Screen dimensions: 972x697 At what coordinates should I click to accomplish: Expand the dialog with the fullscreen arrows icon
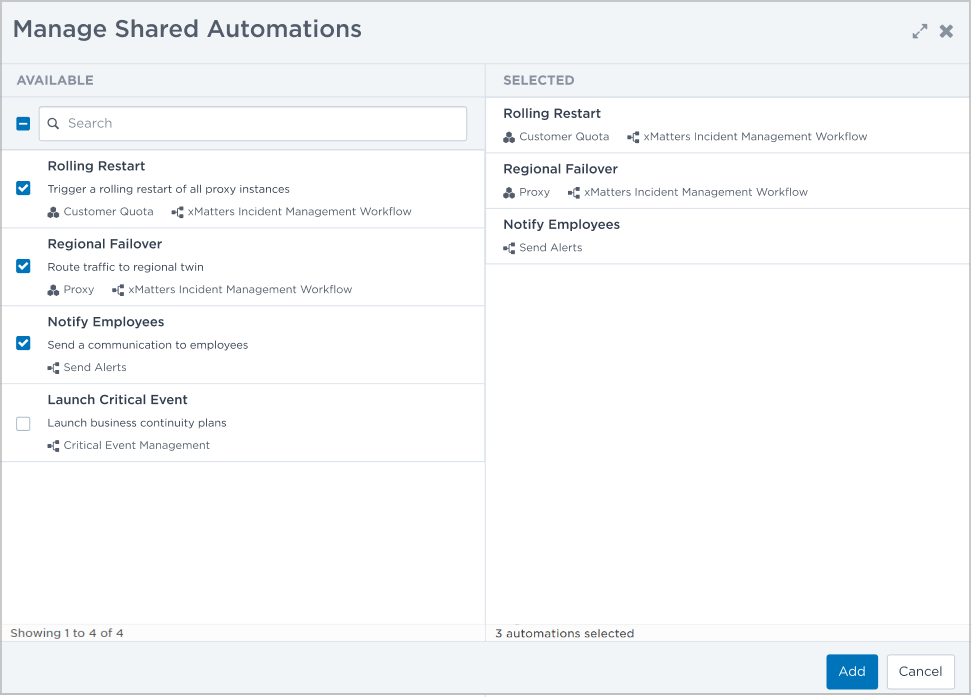(x=919, y=31)
